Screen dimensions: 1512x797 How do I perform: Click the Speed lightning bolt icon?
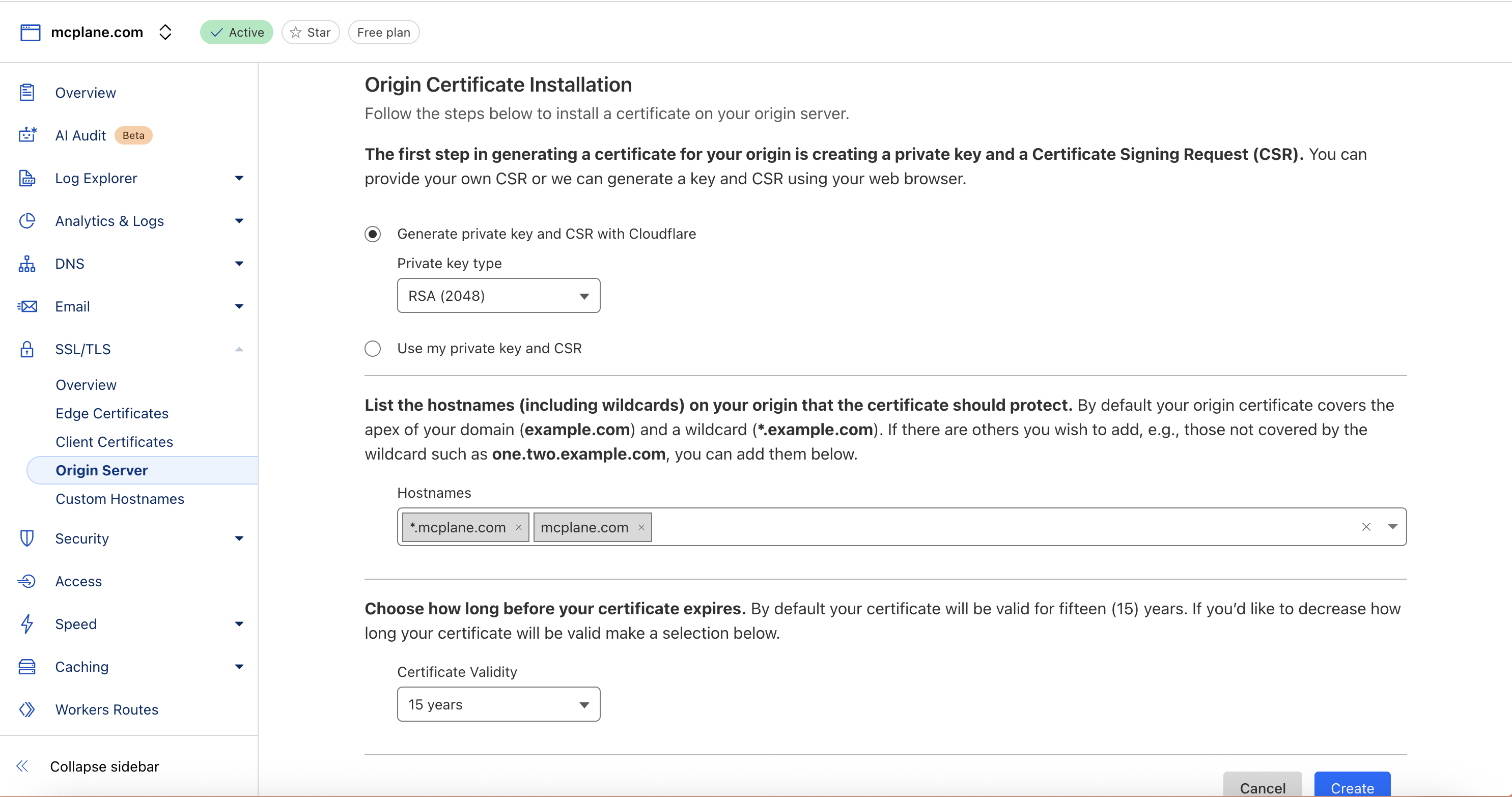click(x=27, y=624)
